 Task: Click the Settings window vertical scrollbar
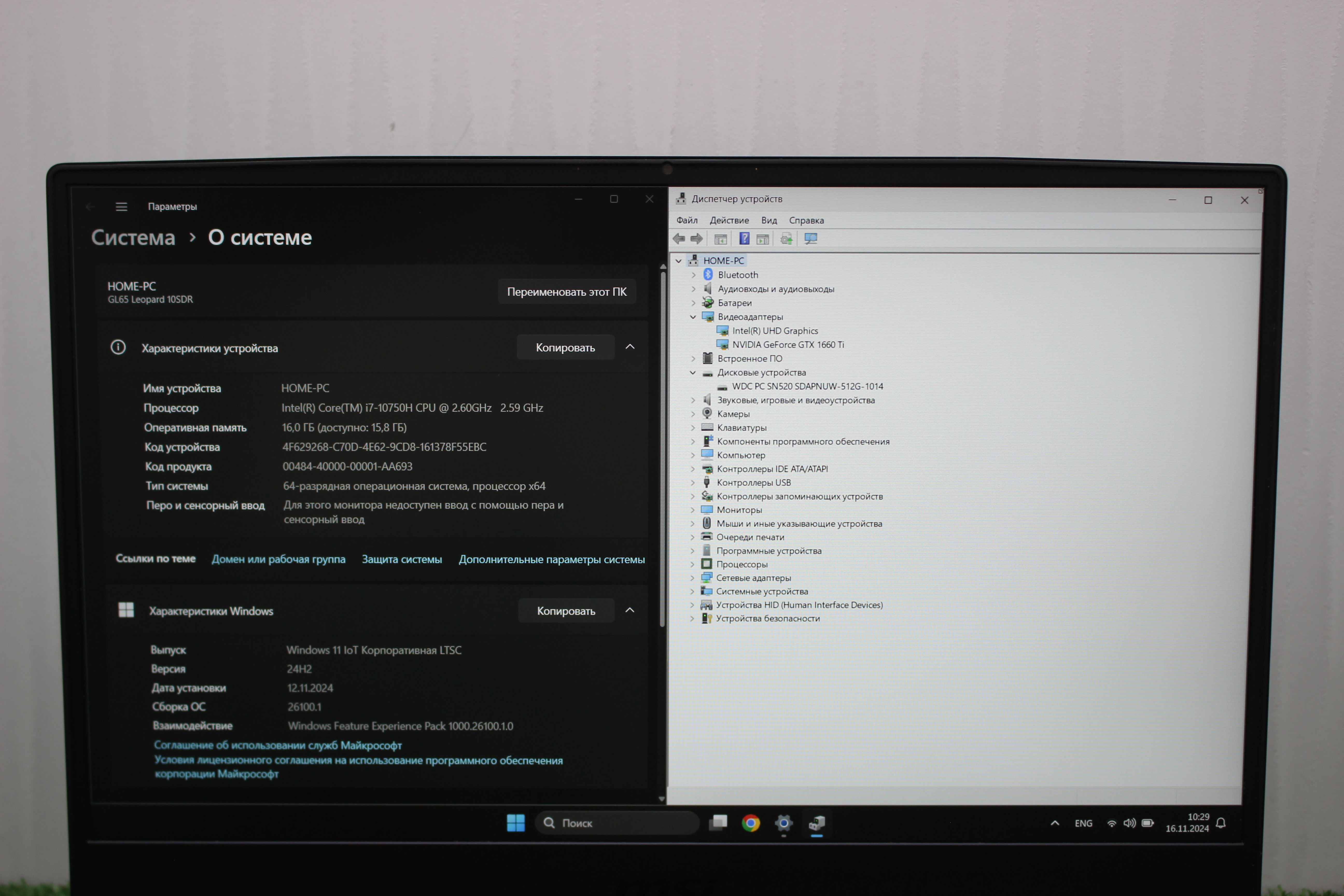(663, 446)
